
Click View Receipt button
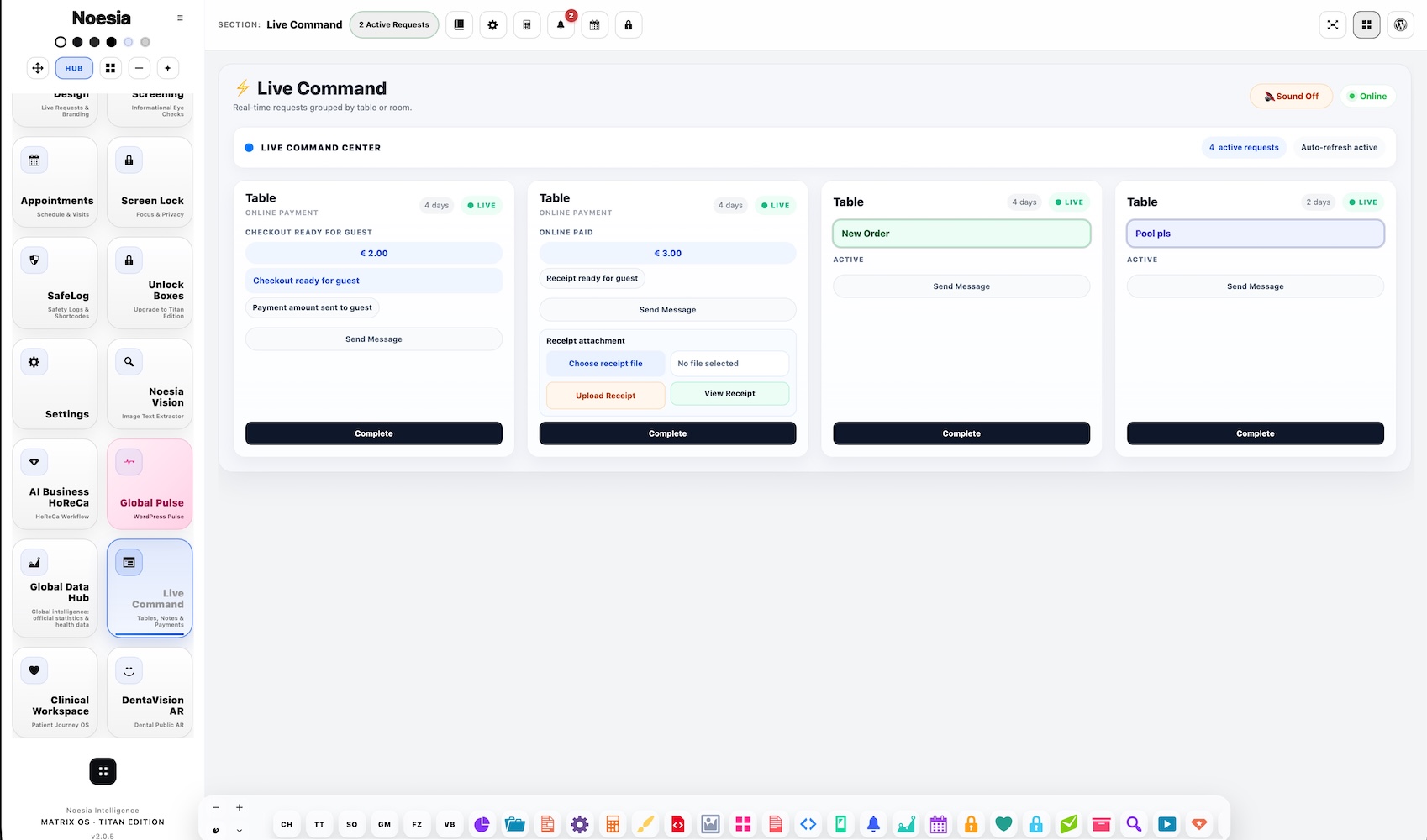coord(729,393)
